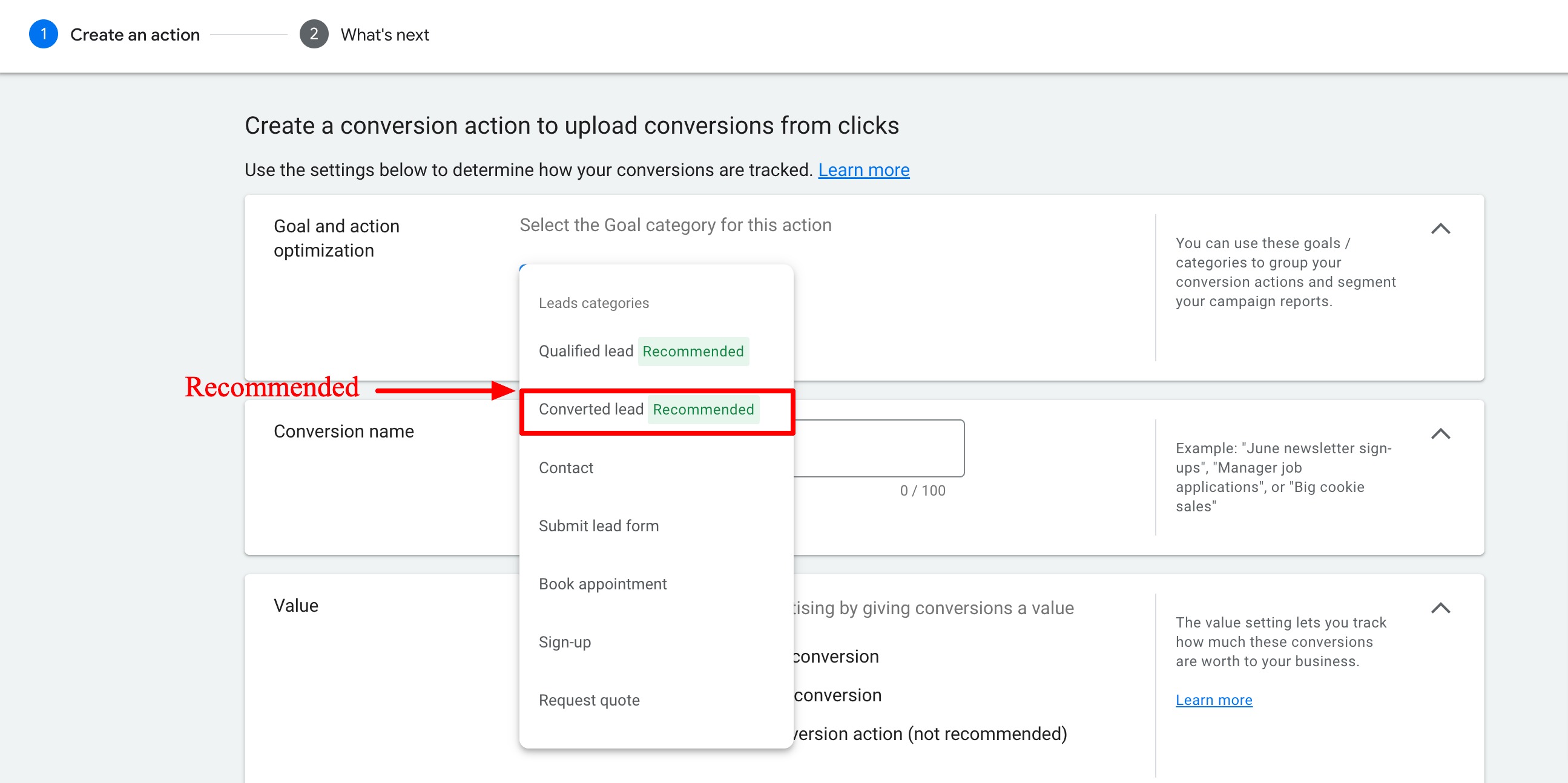Click the What's next step label
This screenshot has height=783, width=1568.
pos(384,34)
